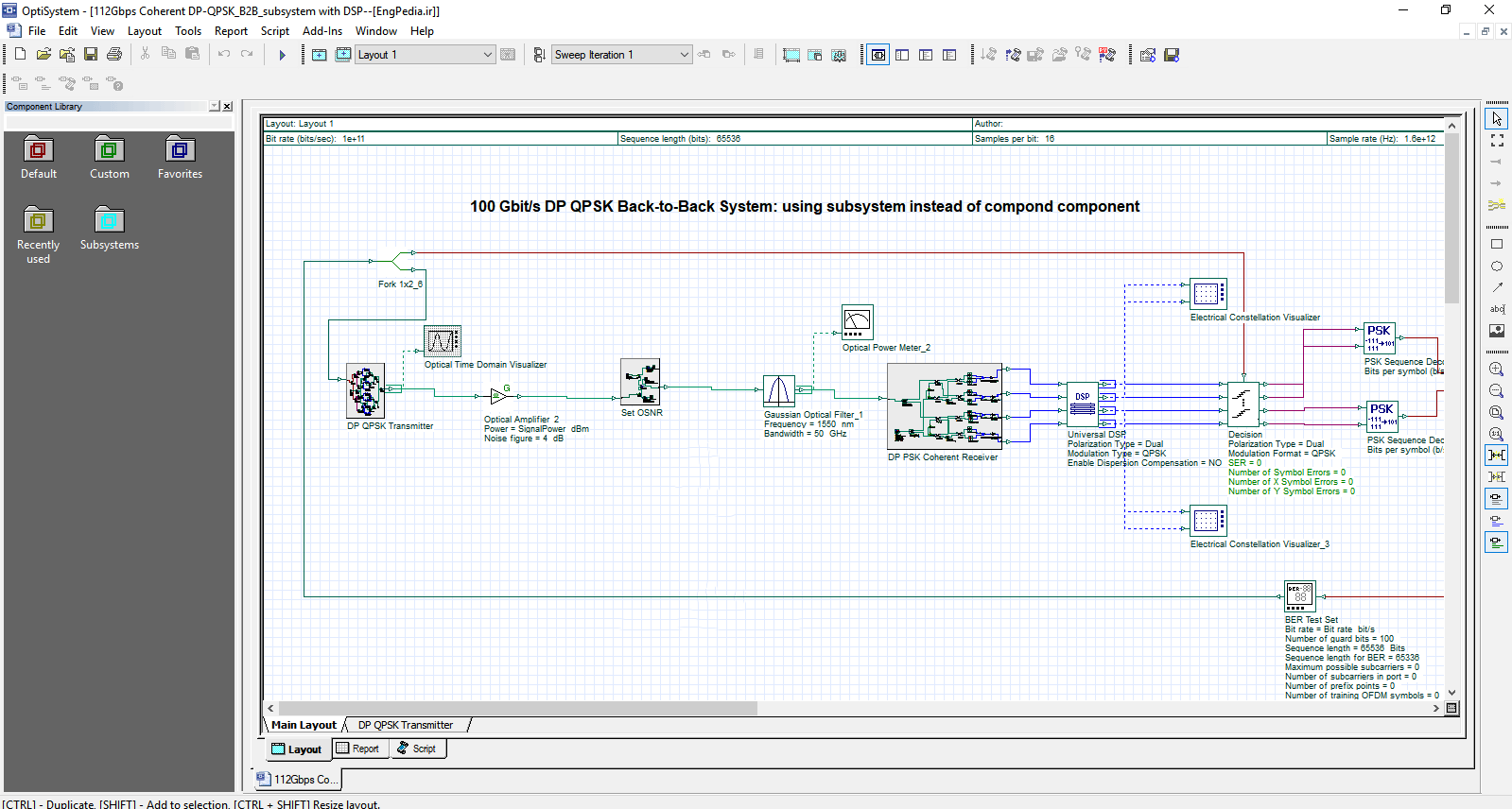Click the Paste clipboard icon

(x=192, y=54)
